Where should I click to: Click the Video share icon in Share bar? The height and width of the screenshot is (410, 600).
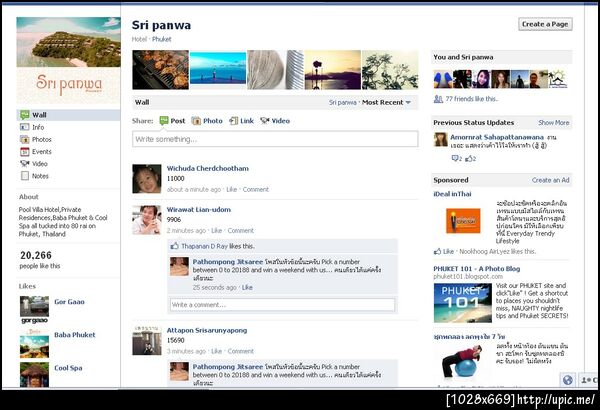pos(265,121)
